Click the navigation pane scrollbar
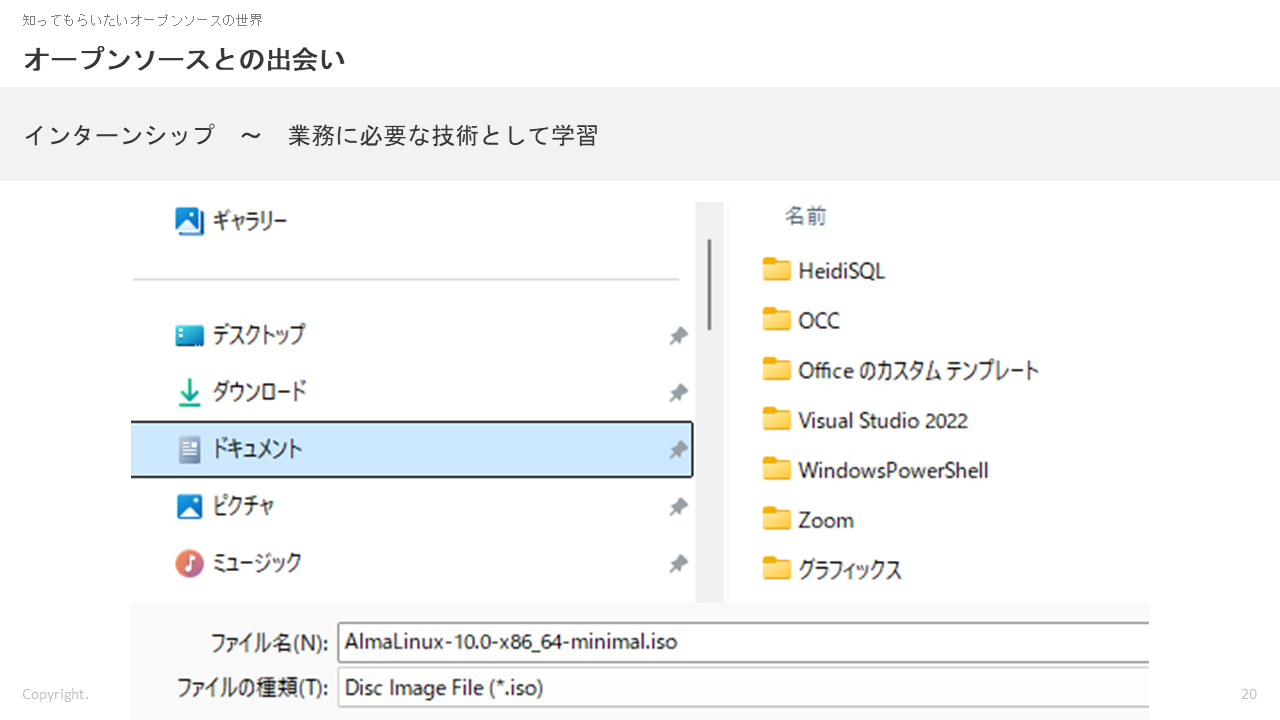This screenshot has width=1280, height=720. (x=709, y=285)
